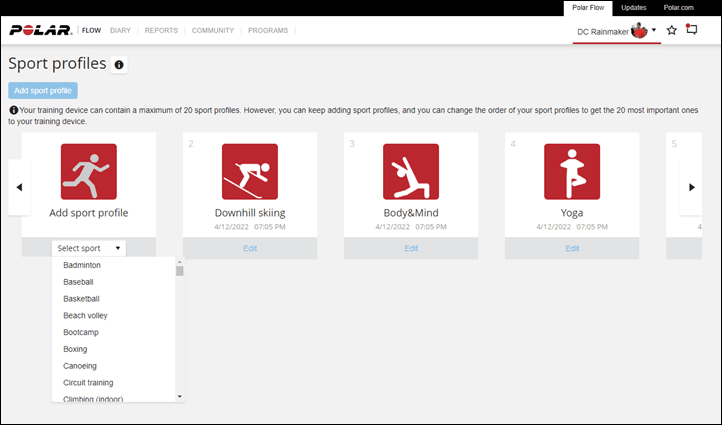Image resolution: width=722 pixels, height=425 pixels.
Task: Click the Body&Mind card title
Action: (x=411, y=213)
